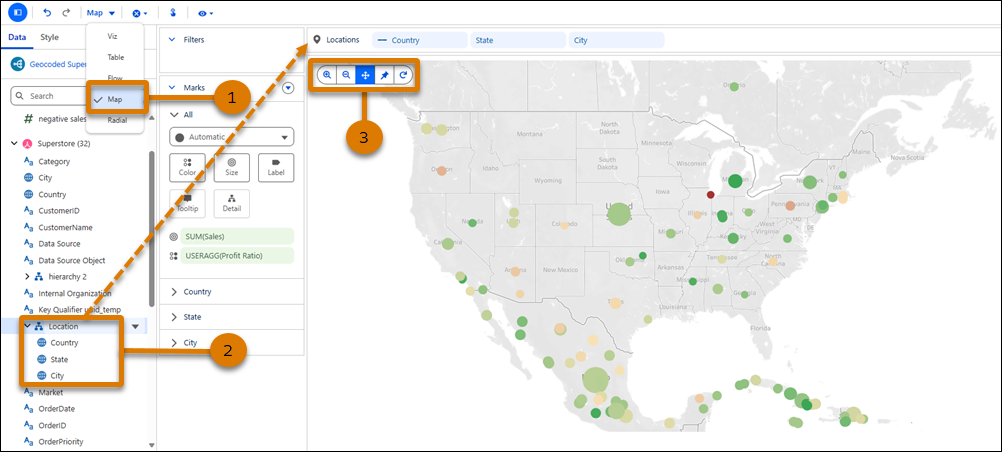Switch to the Data tab

17,37
